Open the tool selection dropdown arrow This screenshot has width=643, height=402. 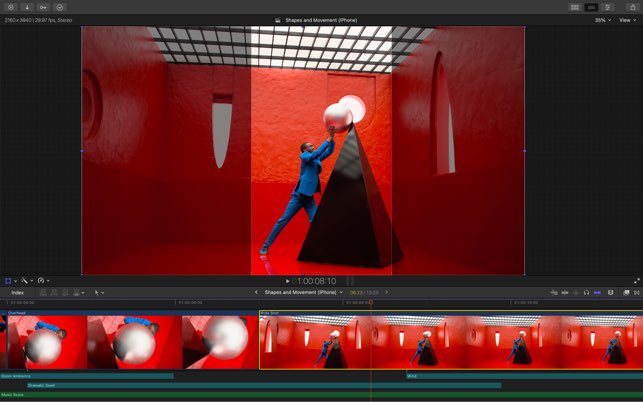103,293
